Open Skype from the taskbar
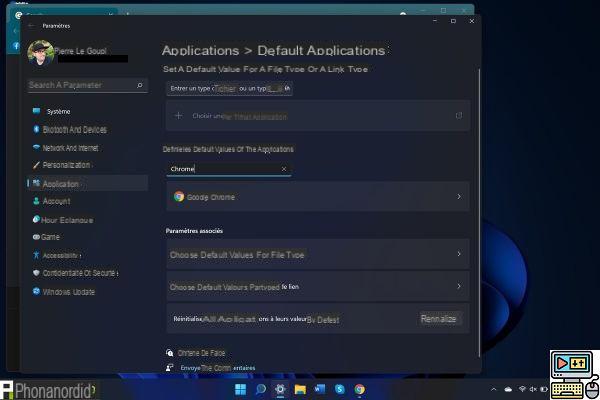The height and width of the screenshot is (400, 600). 339,389
